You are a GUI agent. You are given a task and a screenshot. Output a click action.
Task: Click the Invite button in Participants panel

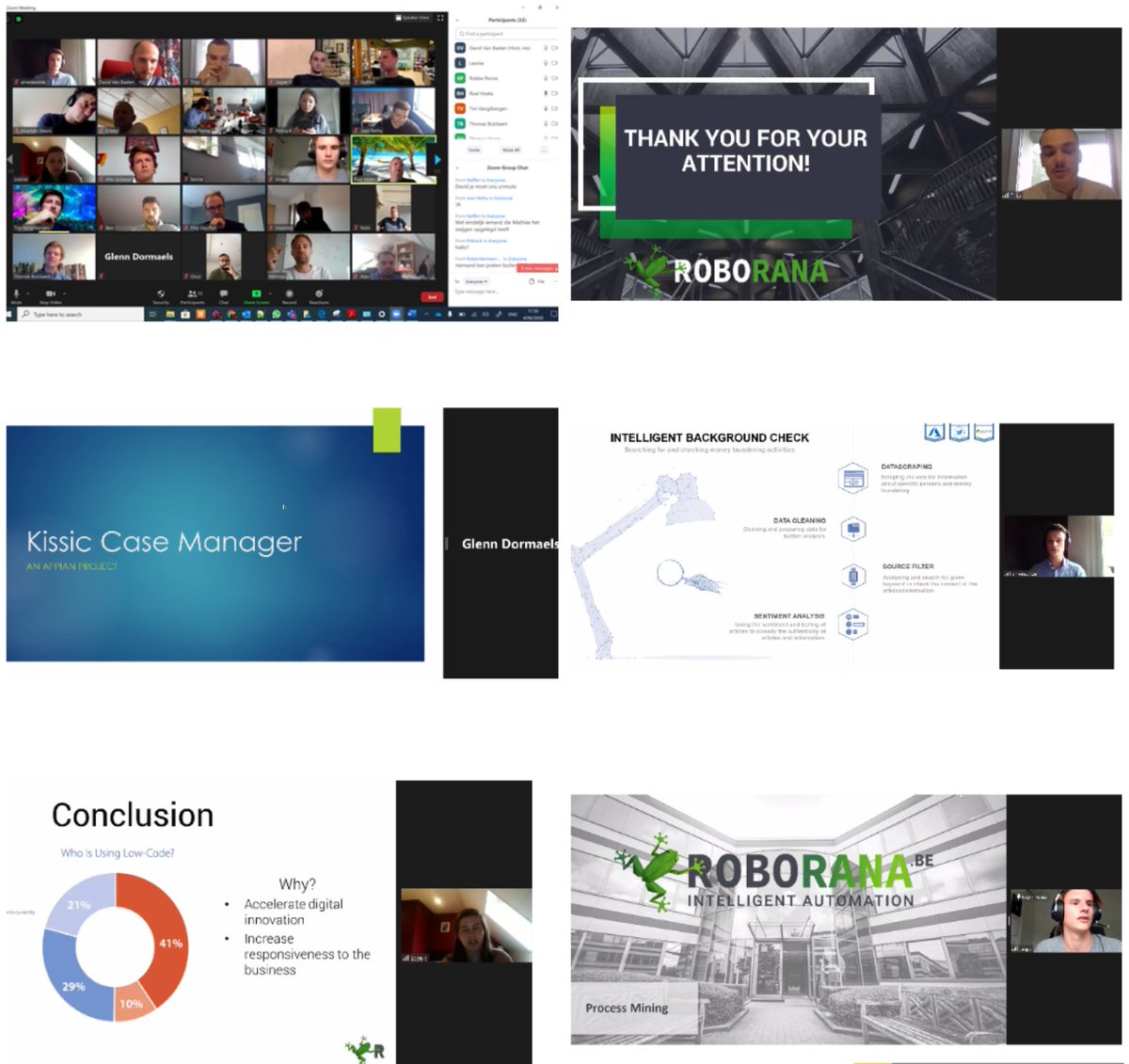(474, 150)
